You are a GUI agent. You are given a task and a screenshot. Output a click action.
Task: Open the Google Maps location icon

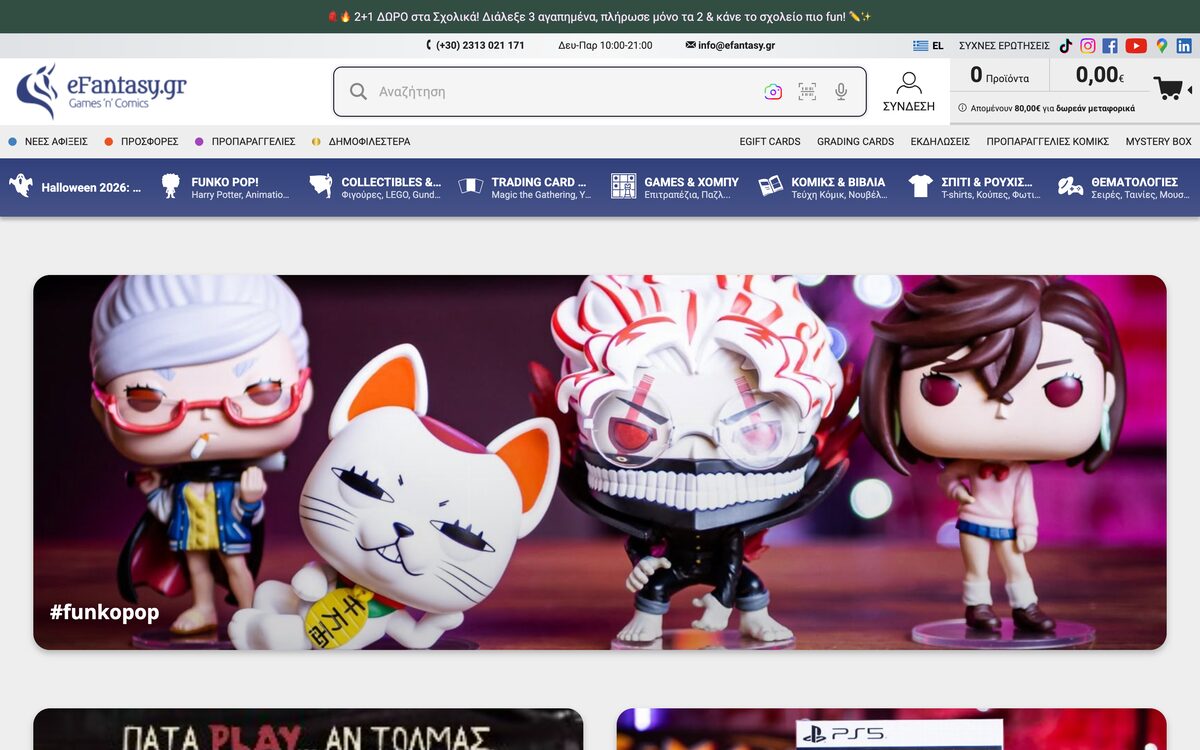(1161, 45)
